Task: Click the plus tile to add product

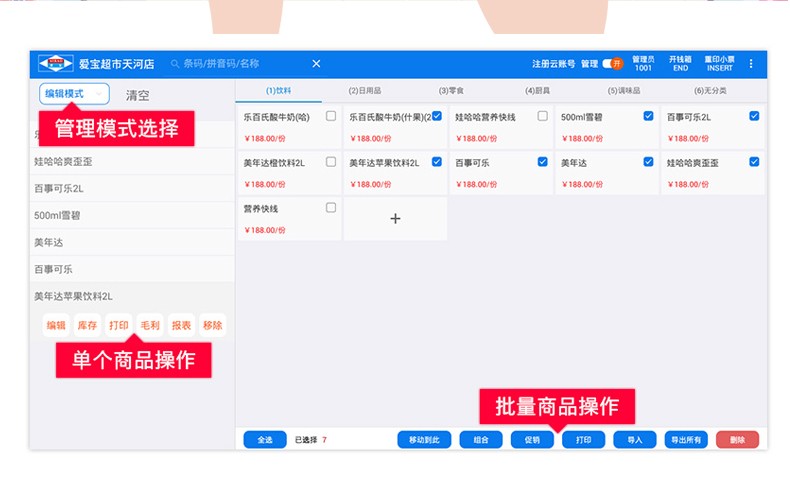Action: 395,219
